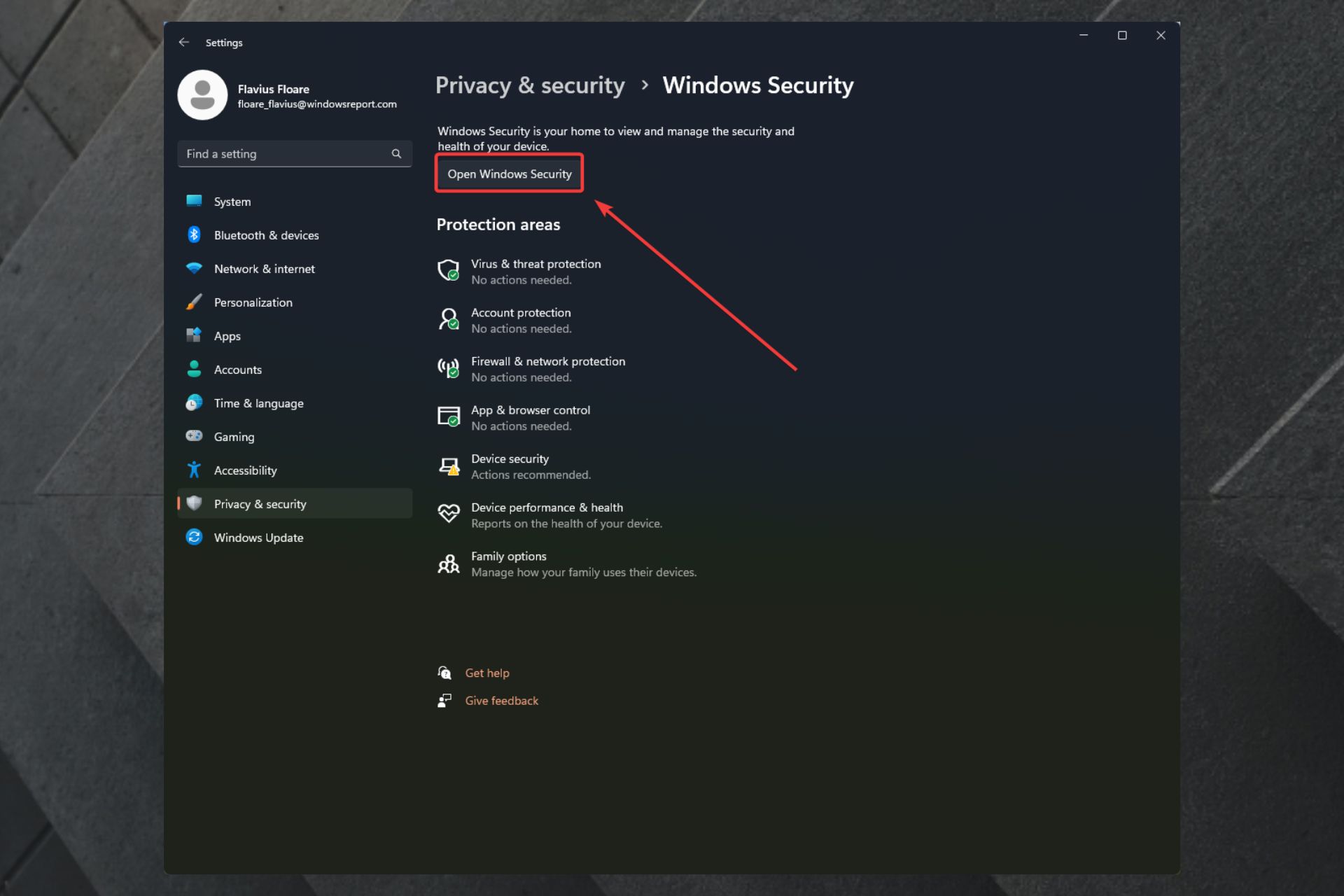The width and height of the screenshot is (1344, 896).
Task: Select Accessibility label in sidebar
Action: [245, 470]
